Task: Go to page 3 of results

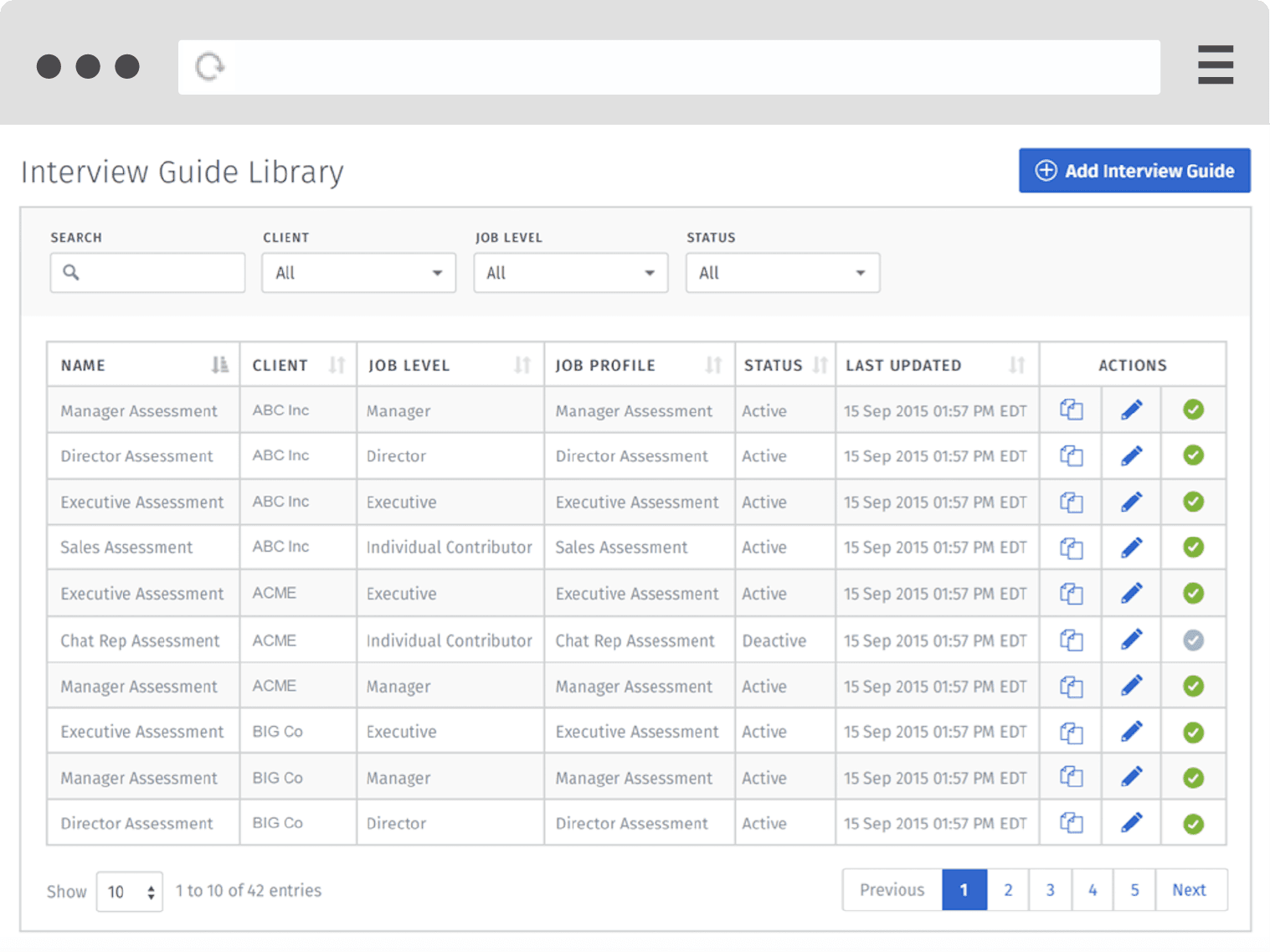Action: (x=1050, y=889)
